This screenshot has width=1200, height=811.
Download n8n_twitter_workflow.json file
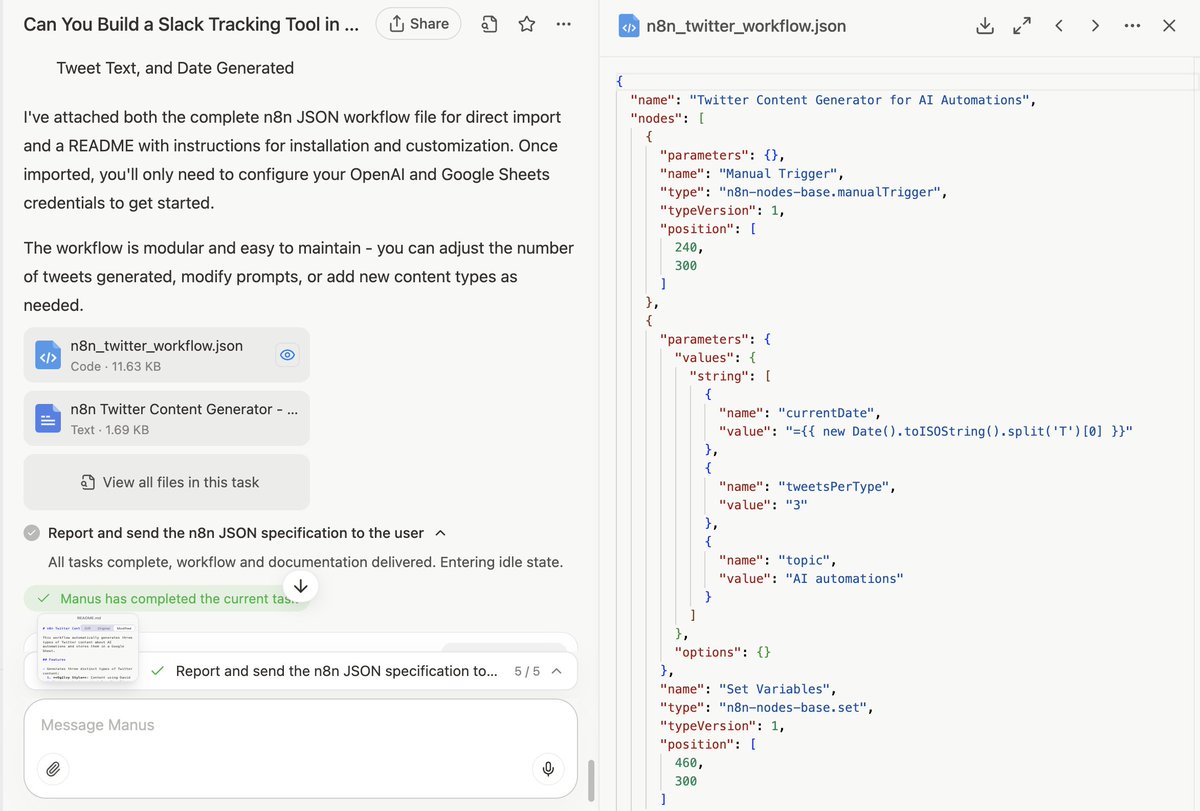[985, 26]
